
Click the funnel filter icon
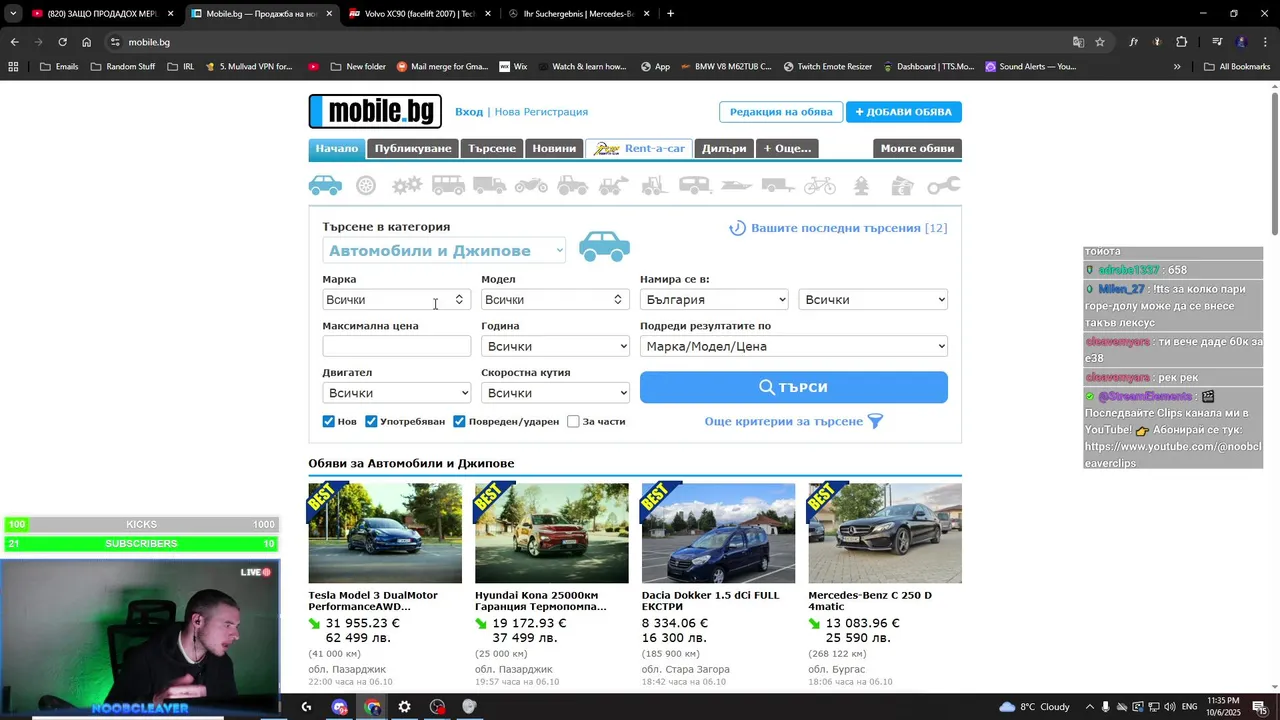click(875, 421)
